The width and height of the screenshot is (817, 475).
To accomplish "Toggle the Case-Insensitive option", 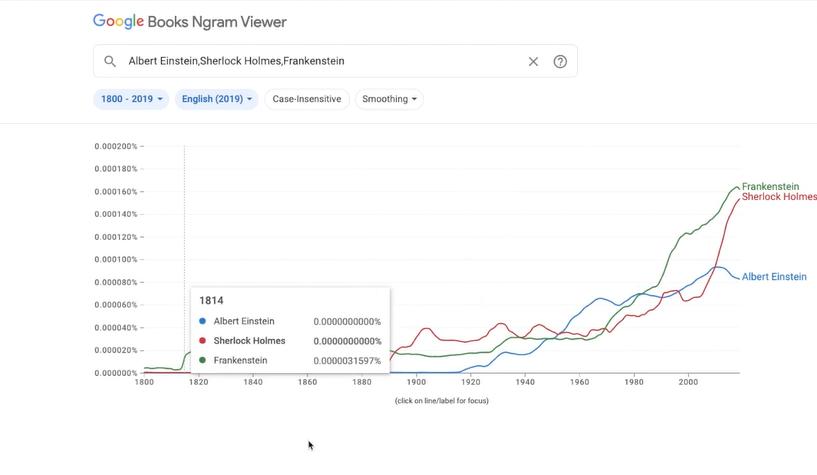I will pos(307,99).
